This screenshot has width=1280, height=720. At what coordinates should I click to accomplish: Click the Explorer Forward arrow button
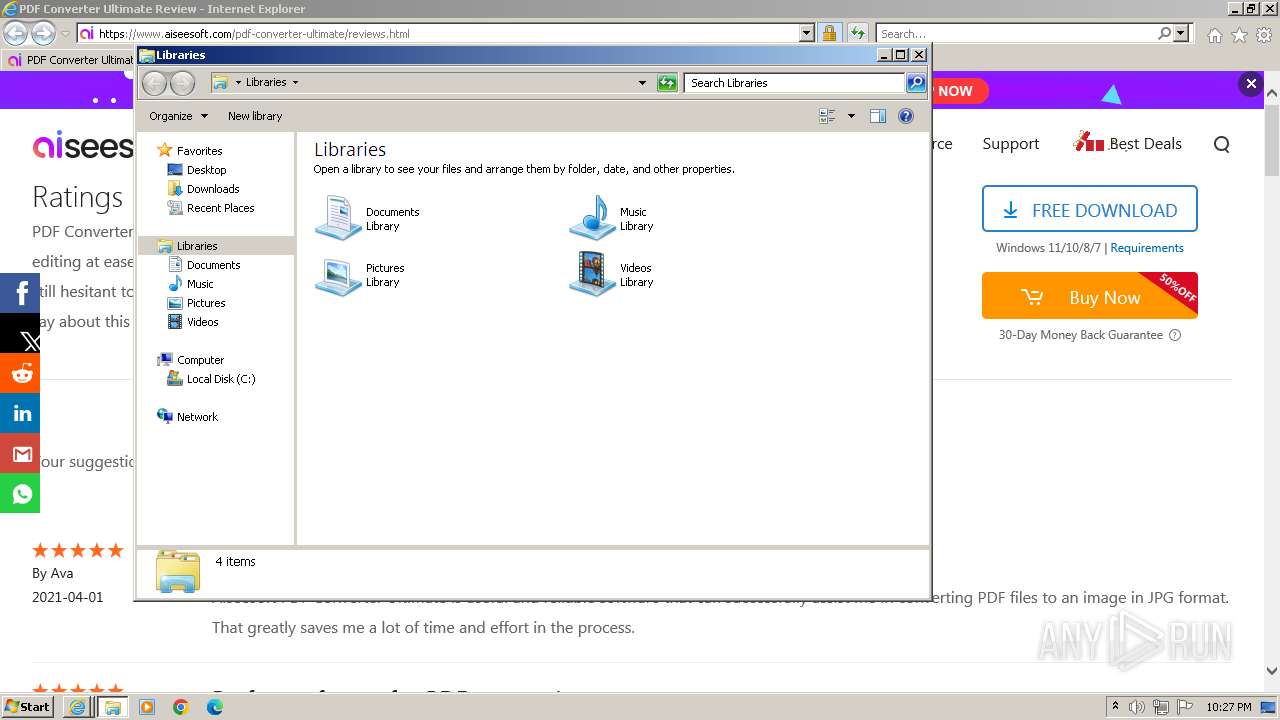tap(182, 83)
